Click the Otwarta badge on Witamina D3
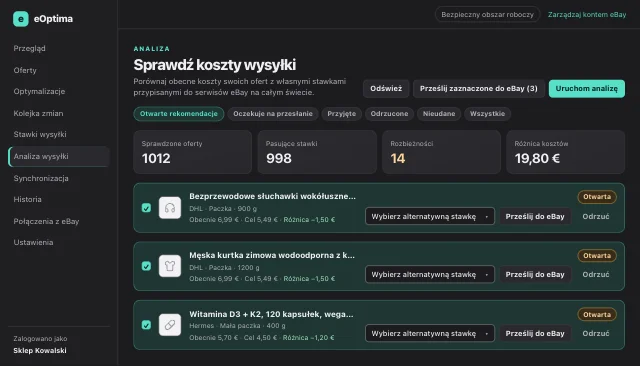This screenshot has height=366, width=640. point(597,315)
